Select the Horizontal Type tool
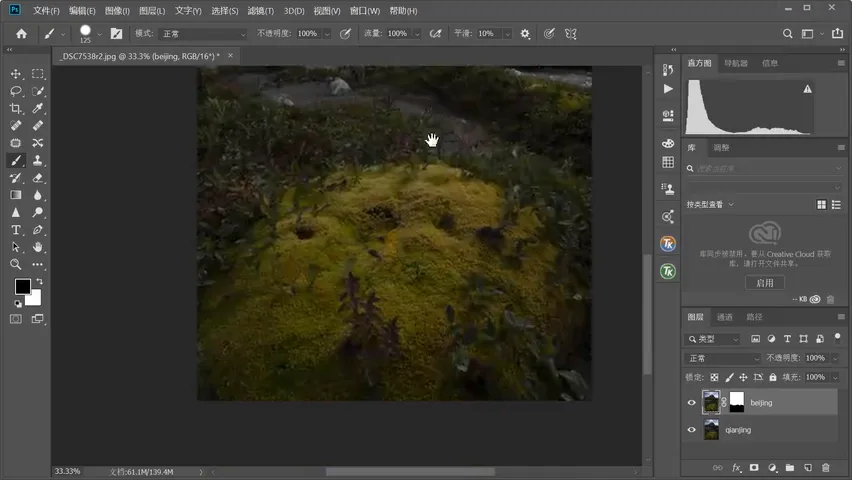The width and height of the screenshot is (852, 480). coord(16,230)
